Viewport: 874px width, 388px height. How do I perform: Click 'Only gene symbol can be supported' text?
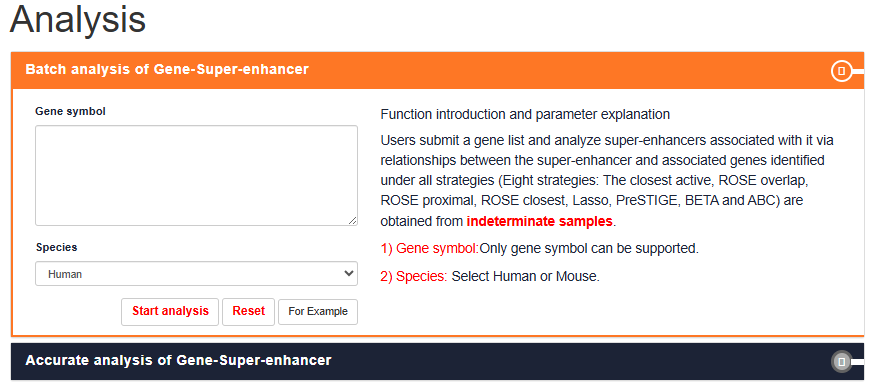[x=589, y=249]
